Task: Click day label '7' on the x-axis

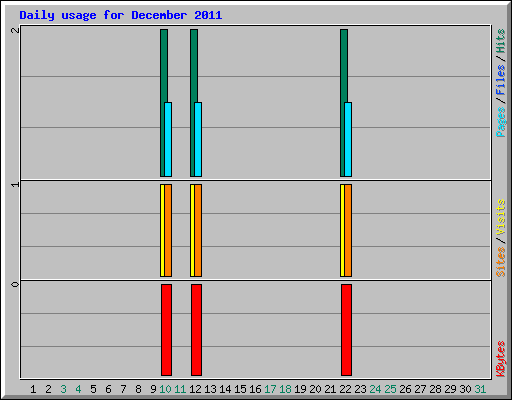Action: coord(123,389)
